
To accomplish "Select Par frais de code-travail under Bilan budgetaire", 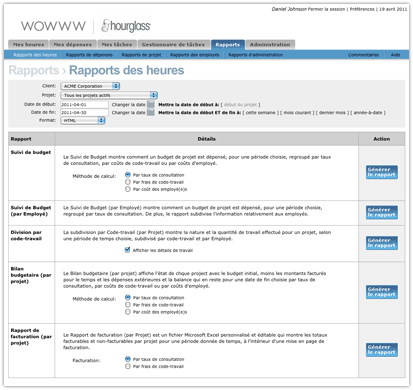I will [128, 305].
